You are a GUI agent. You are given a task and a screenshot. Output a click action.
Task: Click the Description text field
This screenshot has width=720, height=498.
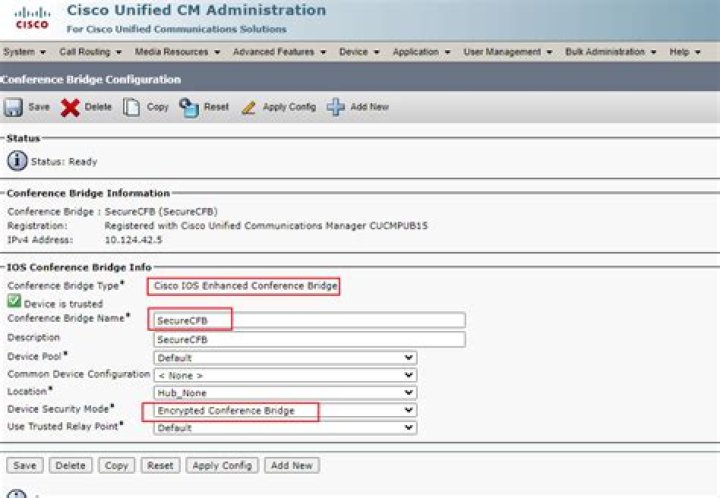pos(309,339)
